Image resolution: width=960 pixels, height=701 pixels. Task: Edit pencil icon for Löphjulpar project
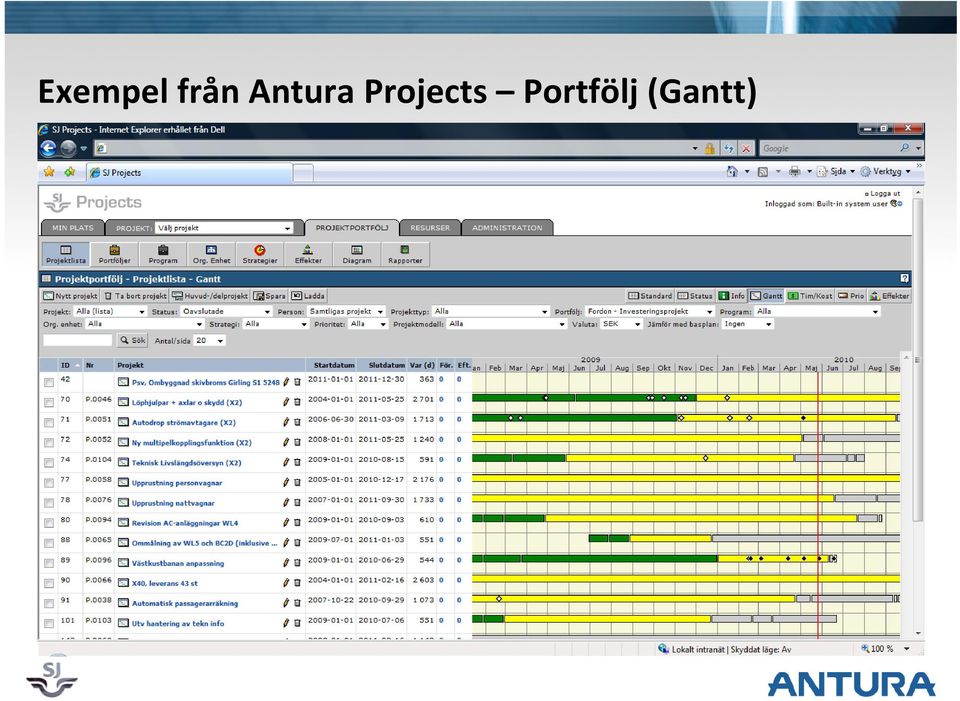[x=285, y=402]
